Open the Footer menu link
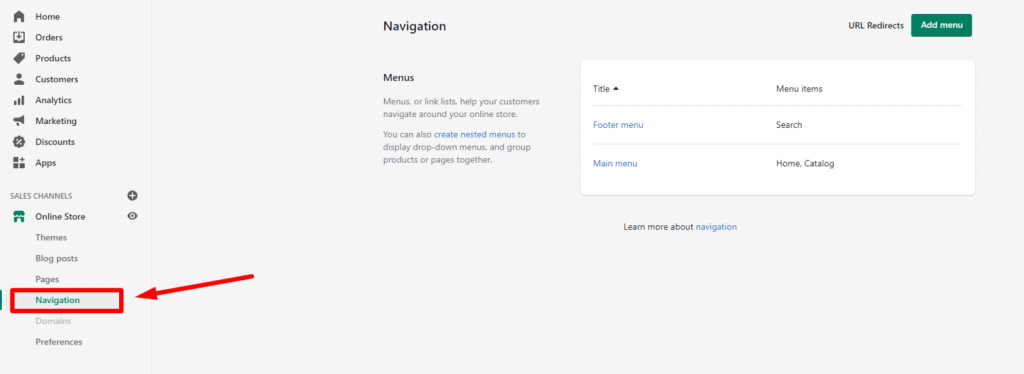The width and height of the screenshot is (1024, 374). 618,125
